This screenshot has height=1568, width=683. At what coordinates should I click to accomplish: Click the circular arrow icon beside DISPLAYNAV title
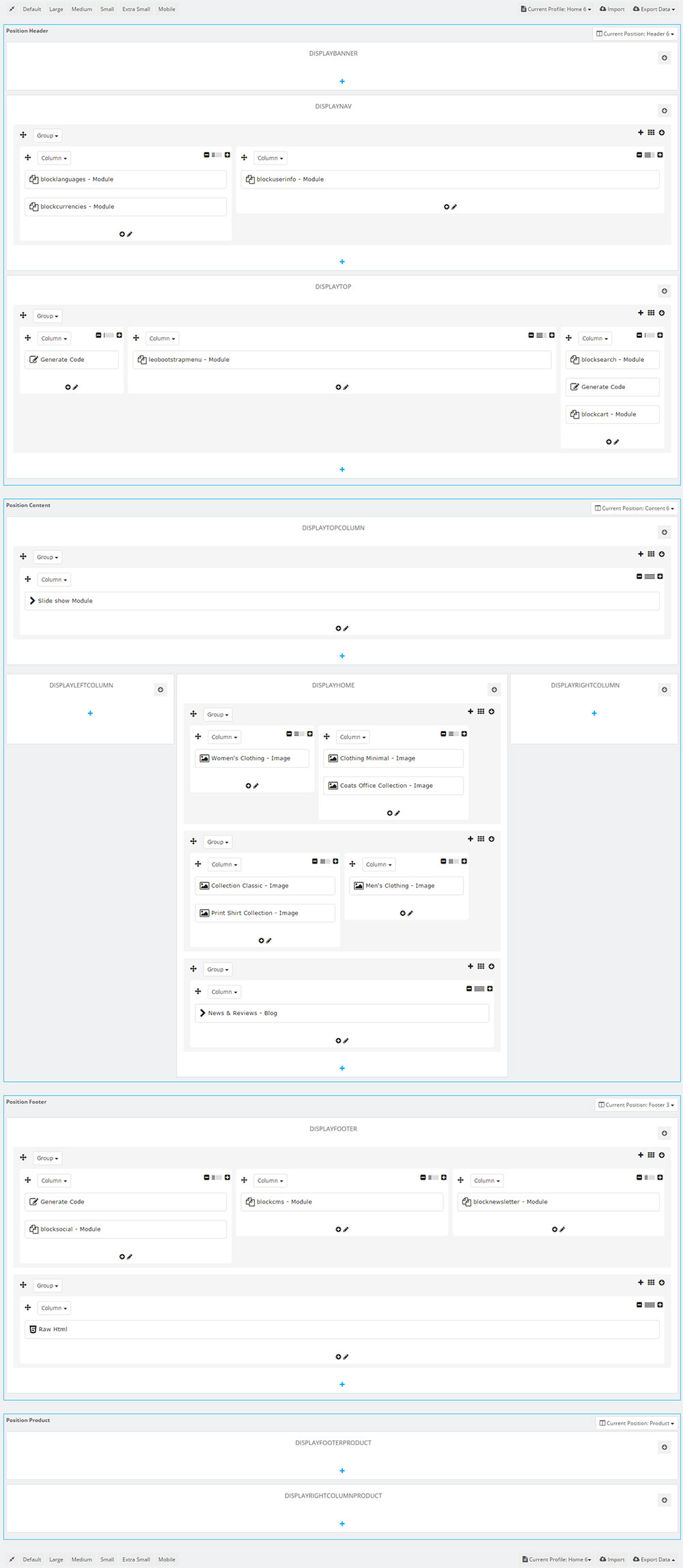point(664,111)
